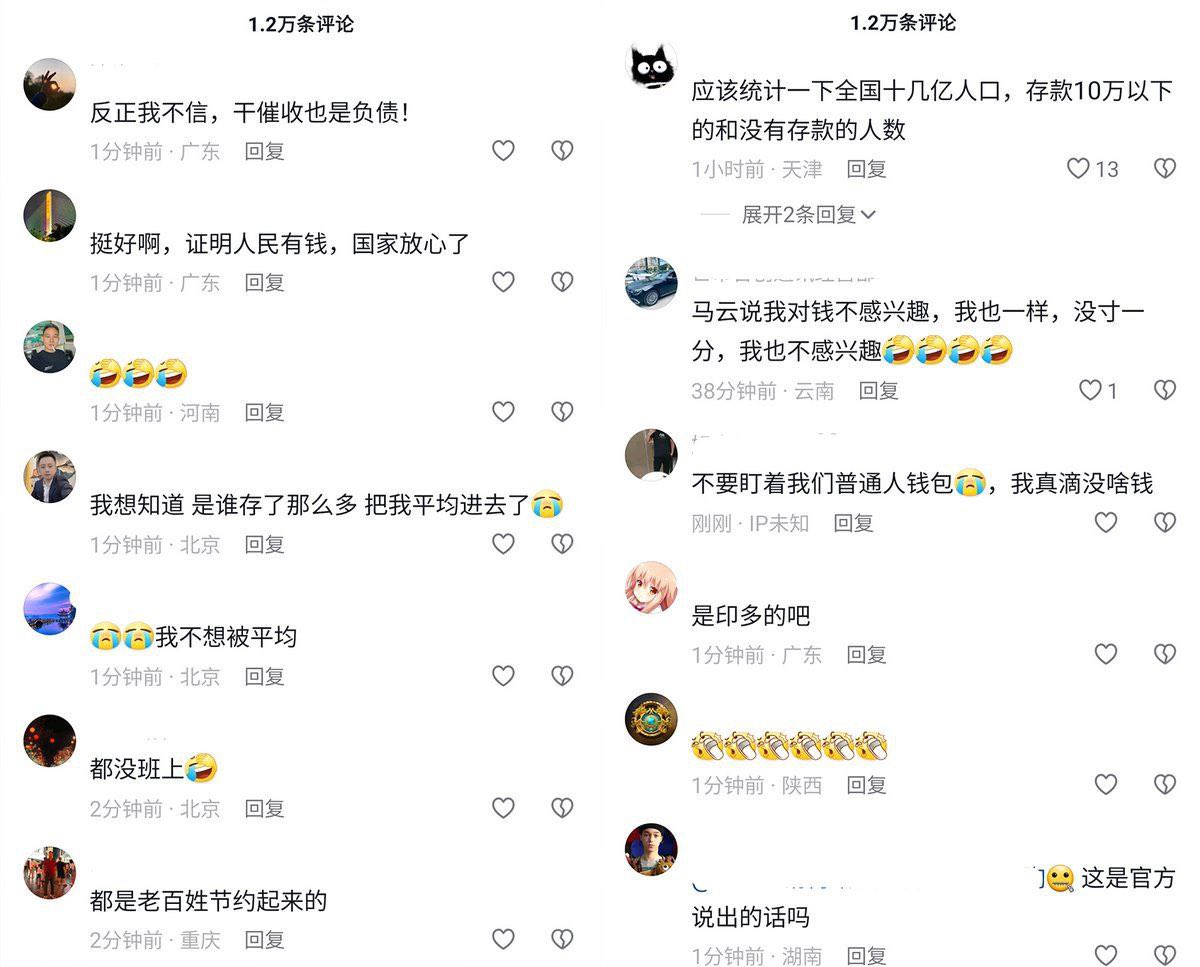
Task: Like the comment '我想知道 是谁存了那么多'
Action: pyautogui.click(x=503, y=543)
